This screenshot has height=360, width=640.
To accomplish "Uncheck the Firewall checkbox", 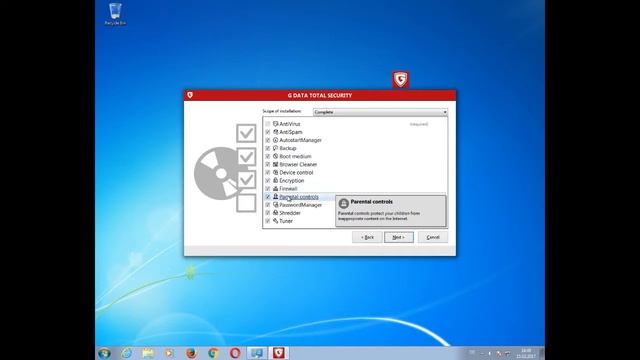I will coord(268,189).
